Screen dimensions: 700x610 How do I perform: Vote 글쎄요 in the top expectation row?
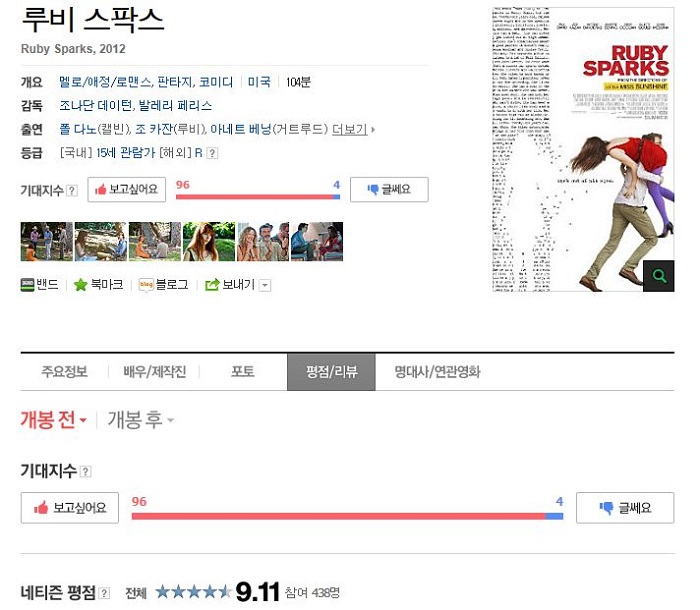(389, 190)
